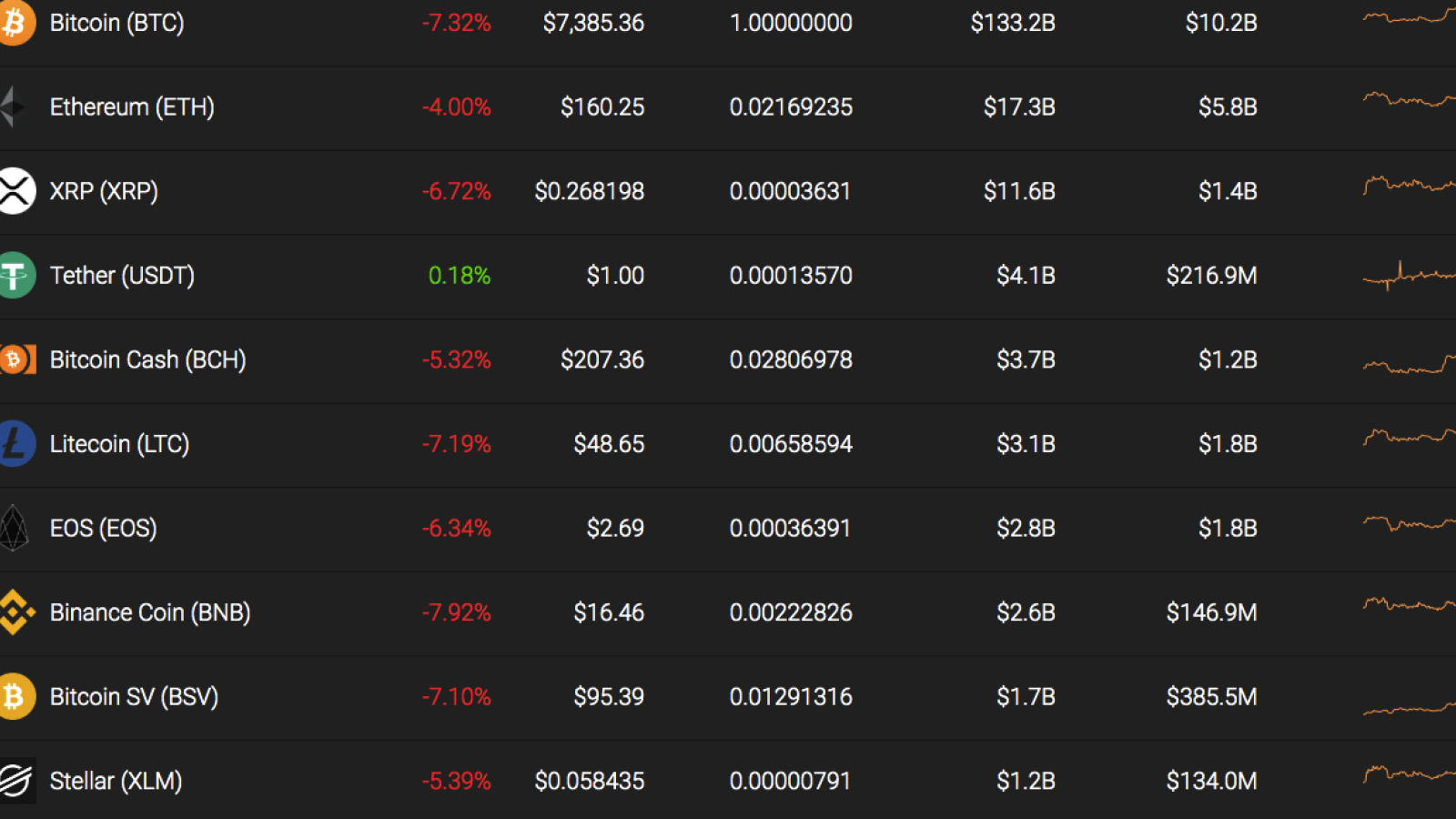The height and width of the screenshot is (819, 1456).
Task: Open the Binance Coin (BNB) name link
Action: [x=150, y=612]
